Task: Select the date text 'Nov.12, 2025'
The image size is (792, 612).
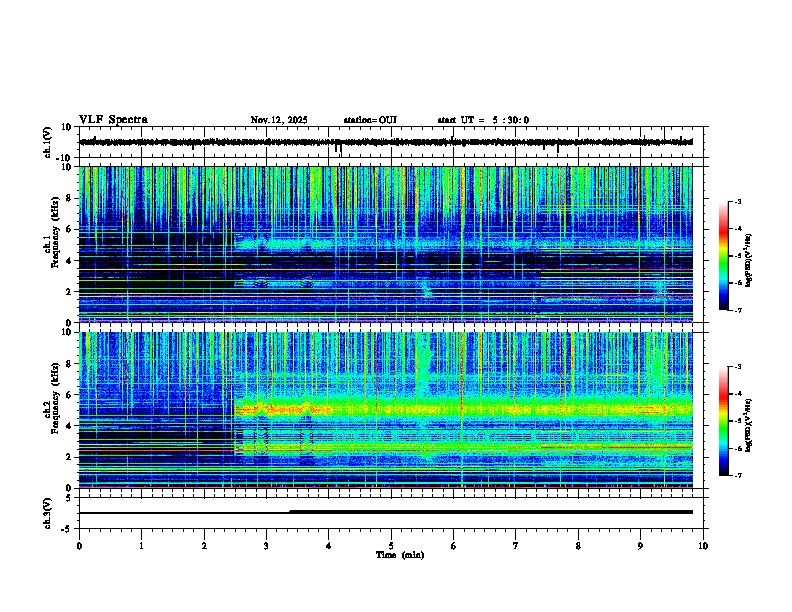Action: click(x=279, y=120)
